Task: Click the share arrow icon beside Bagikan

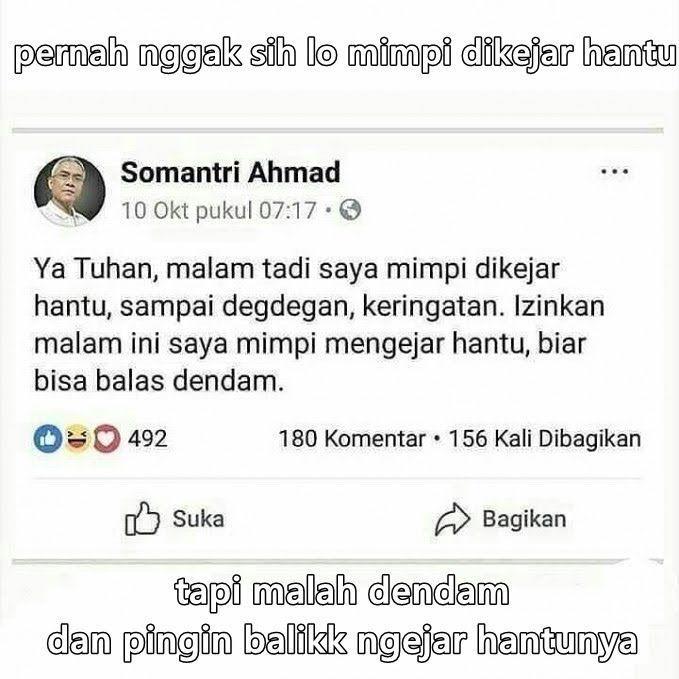Action: coord(452,519)
